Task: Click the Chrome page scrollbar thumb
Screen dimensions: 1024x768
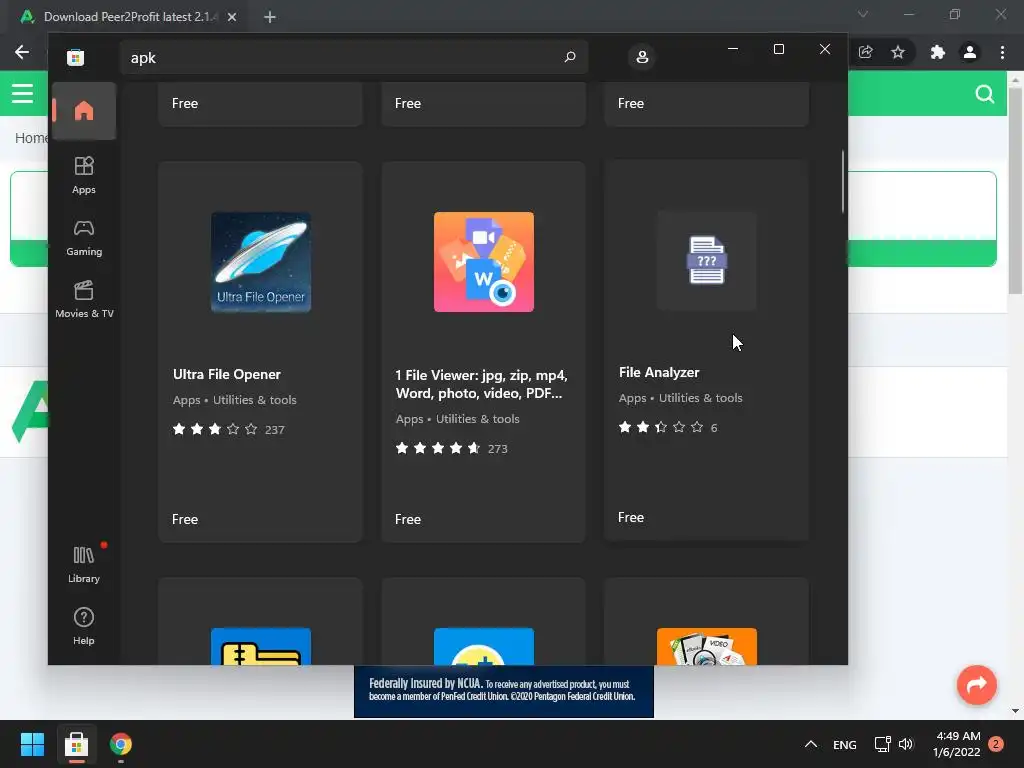Action: [x=1015, y=191]
